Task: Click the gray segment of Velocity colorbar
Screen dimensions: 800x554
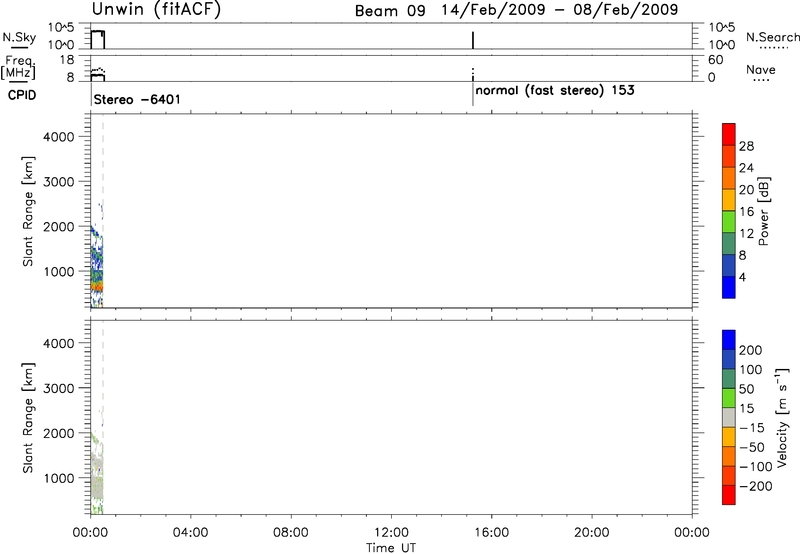Action: click(x=729, y=417)
